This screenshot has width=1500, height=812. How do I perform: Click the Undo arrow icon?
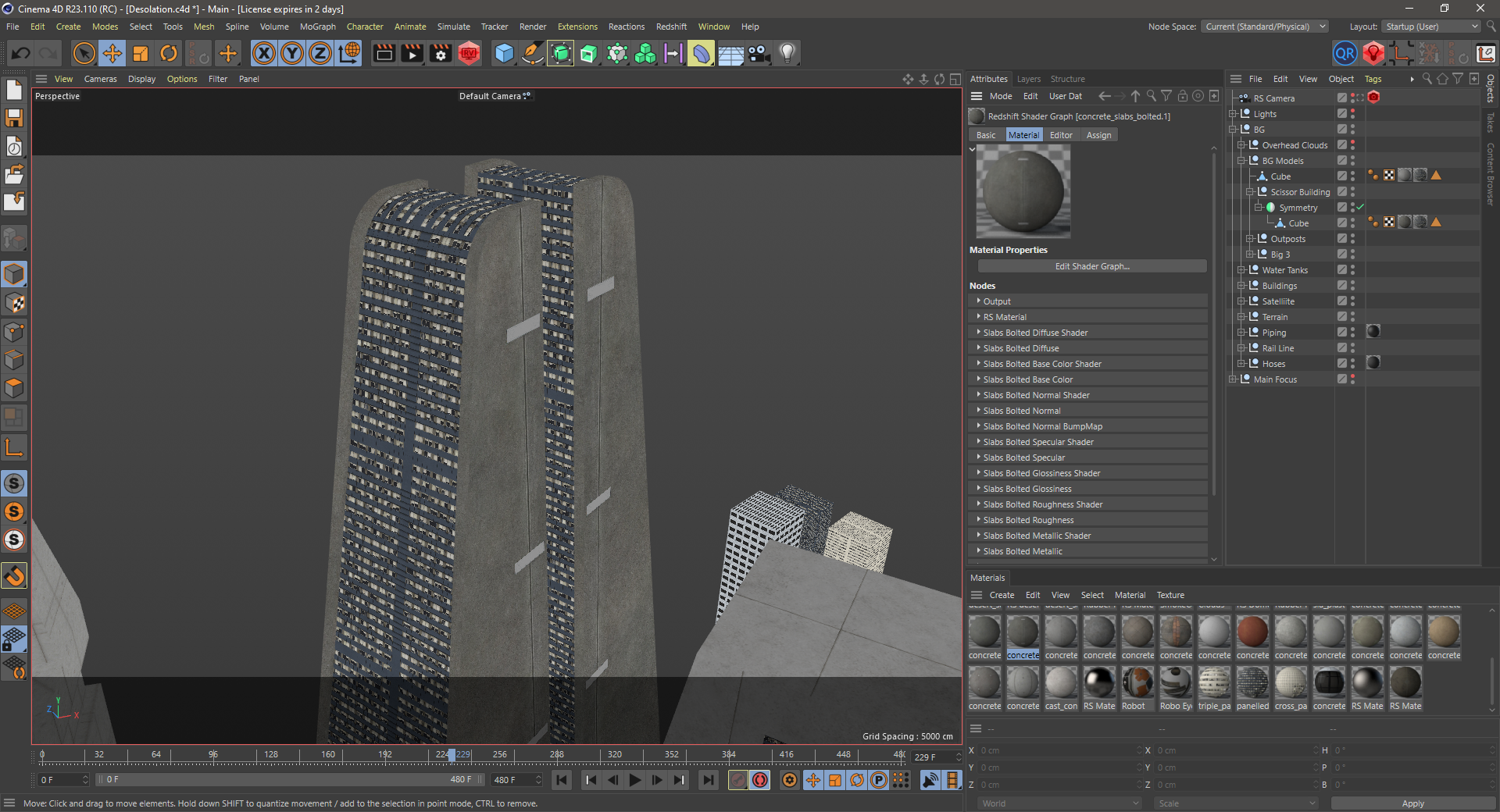pos(21,53)
